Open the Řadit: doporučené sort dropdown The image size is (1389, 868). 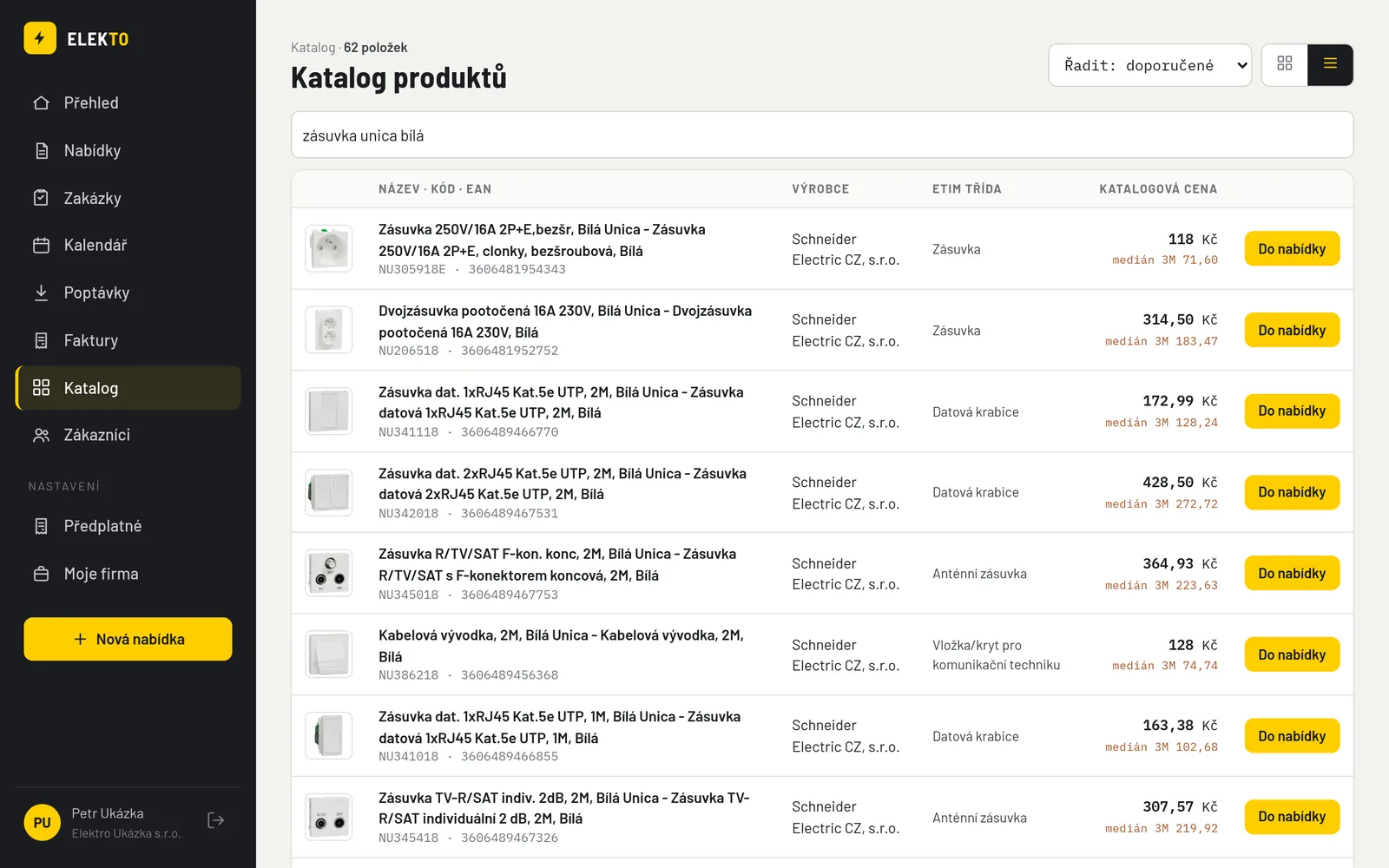(x=1149, y=65)
